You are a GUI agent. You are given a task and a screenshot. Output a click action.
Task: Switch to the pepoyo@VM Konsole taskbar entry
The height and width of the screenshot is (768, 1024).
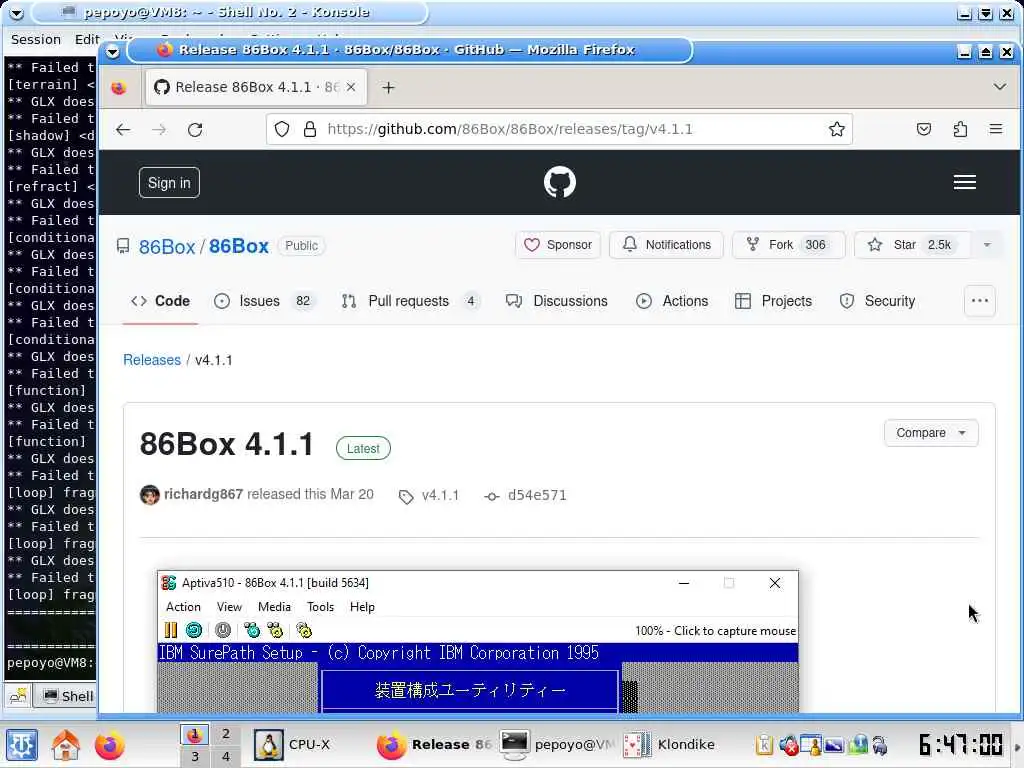(556, 745)
